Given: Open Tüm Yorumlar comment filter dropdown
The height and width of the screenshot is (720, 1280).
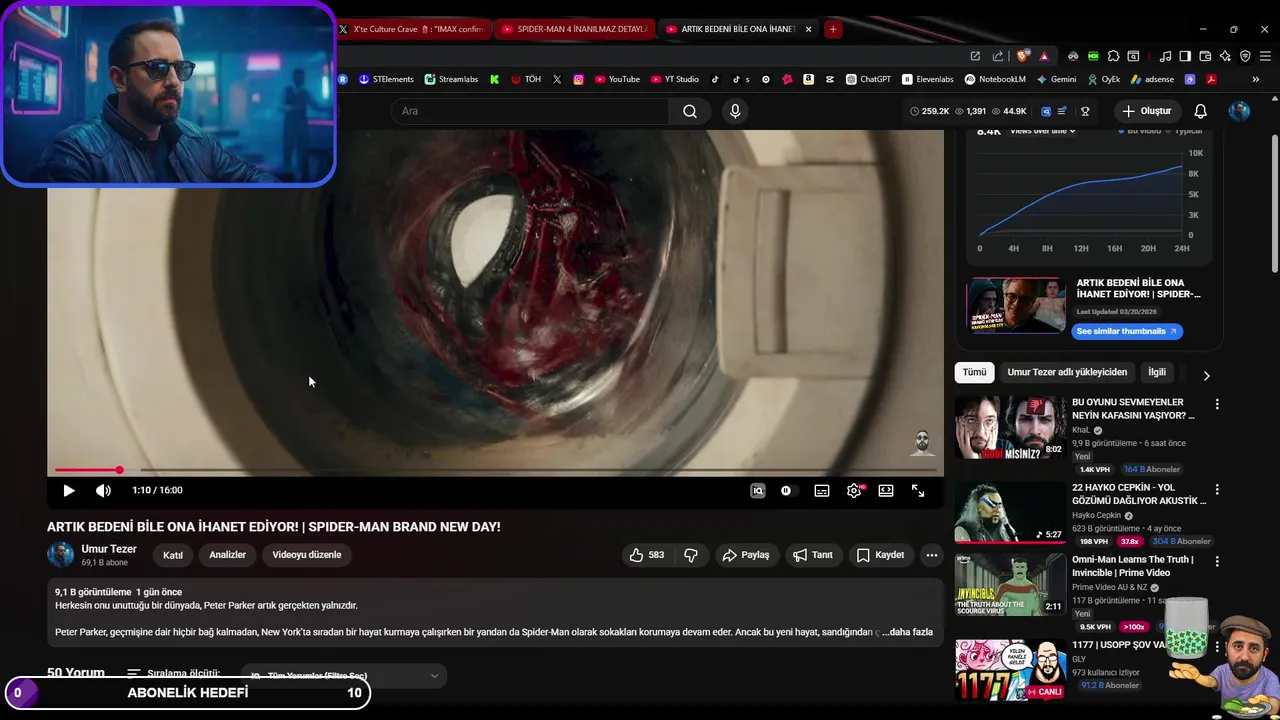Looking at the screenshot, I should (343, 676).
